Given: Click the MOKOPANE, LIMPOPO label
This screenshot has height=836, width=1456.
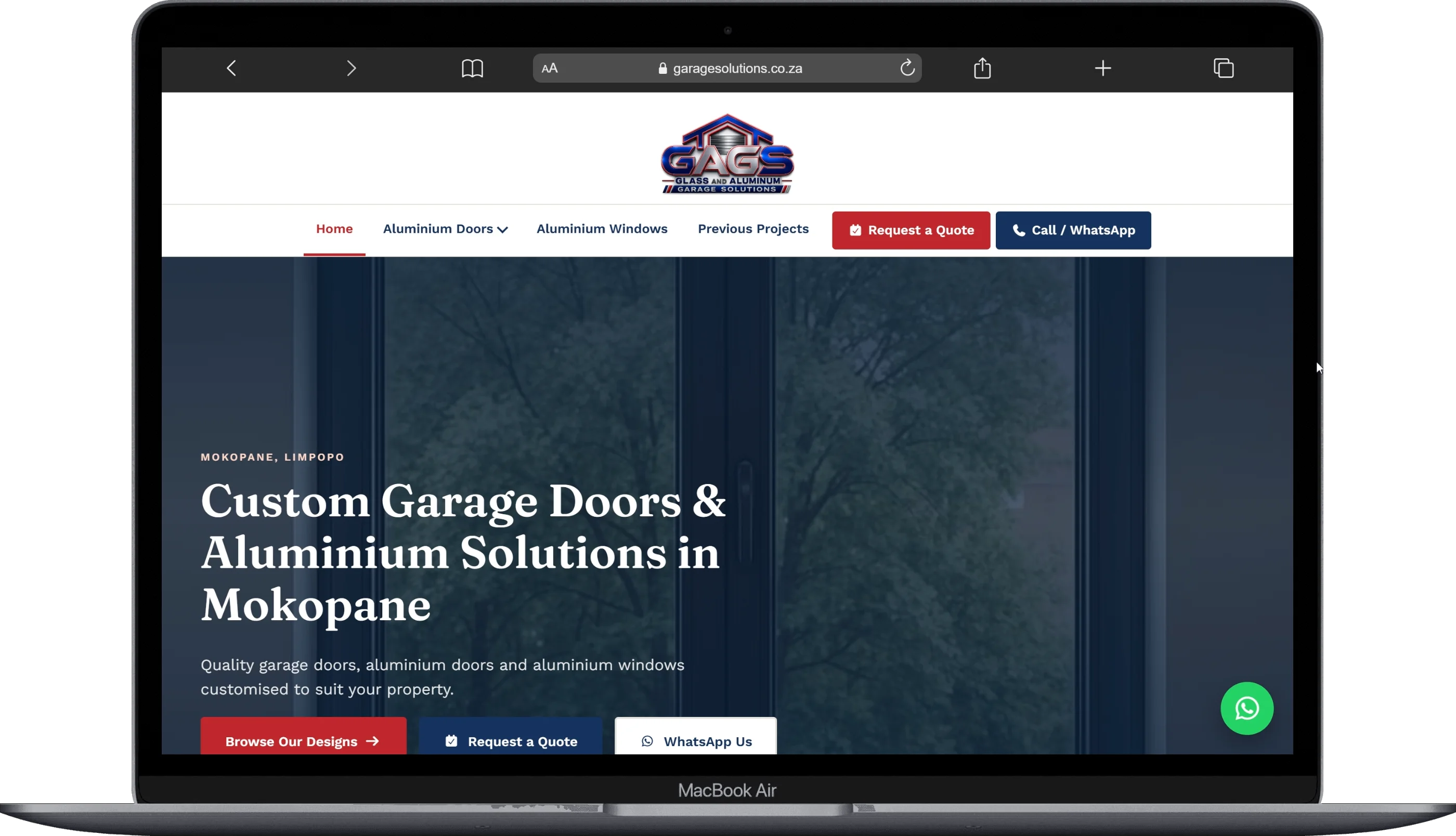Looking at the screenshot, I should click(x=272, y=457).
